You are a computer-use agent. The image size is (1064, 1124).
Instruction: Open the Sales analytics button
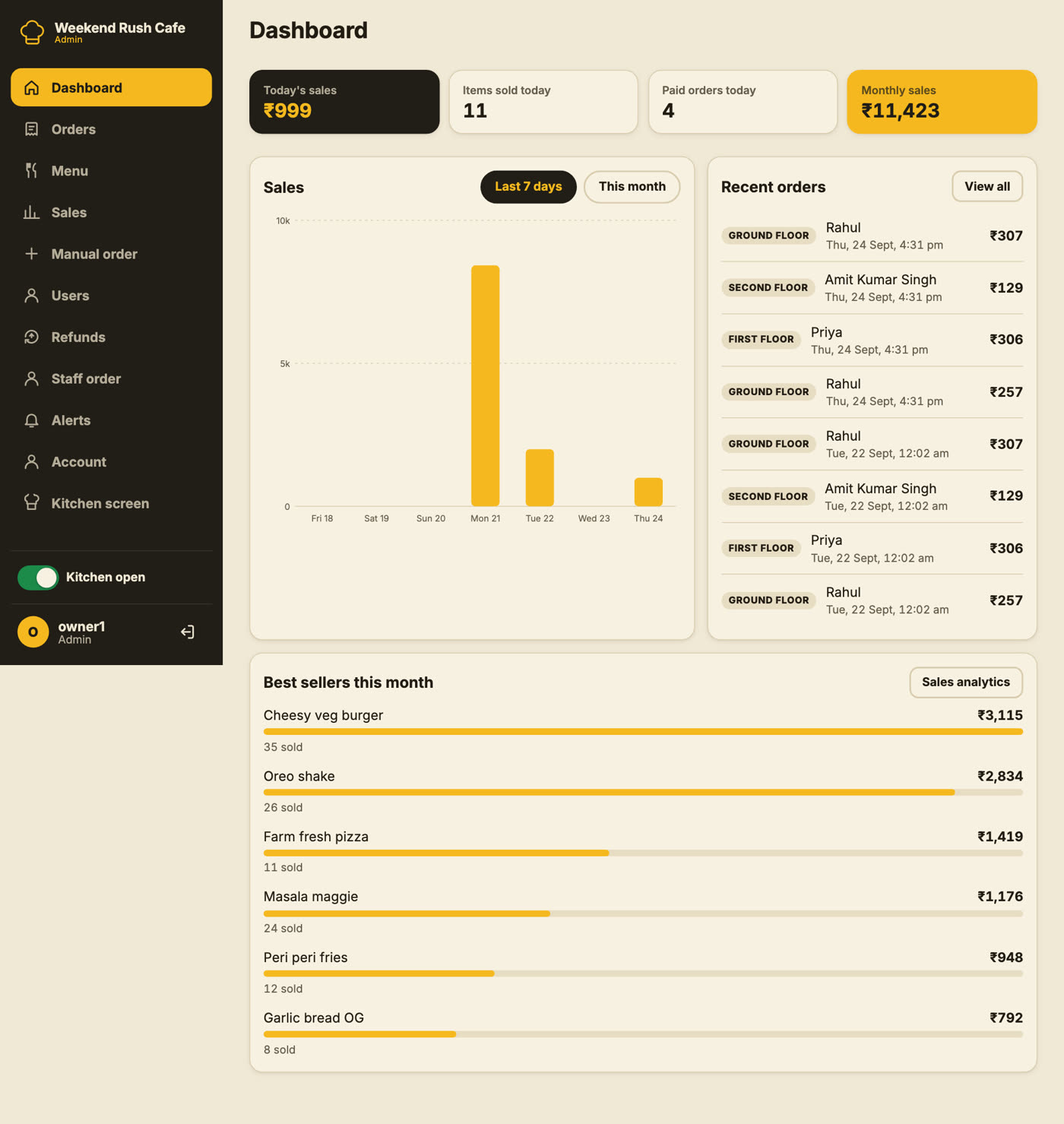pyautogui.click(x=966, y=682)
